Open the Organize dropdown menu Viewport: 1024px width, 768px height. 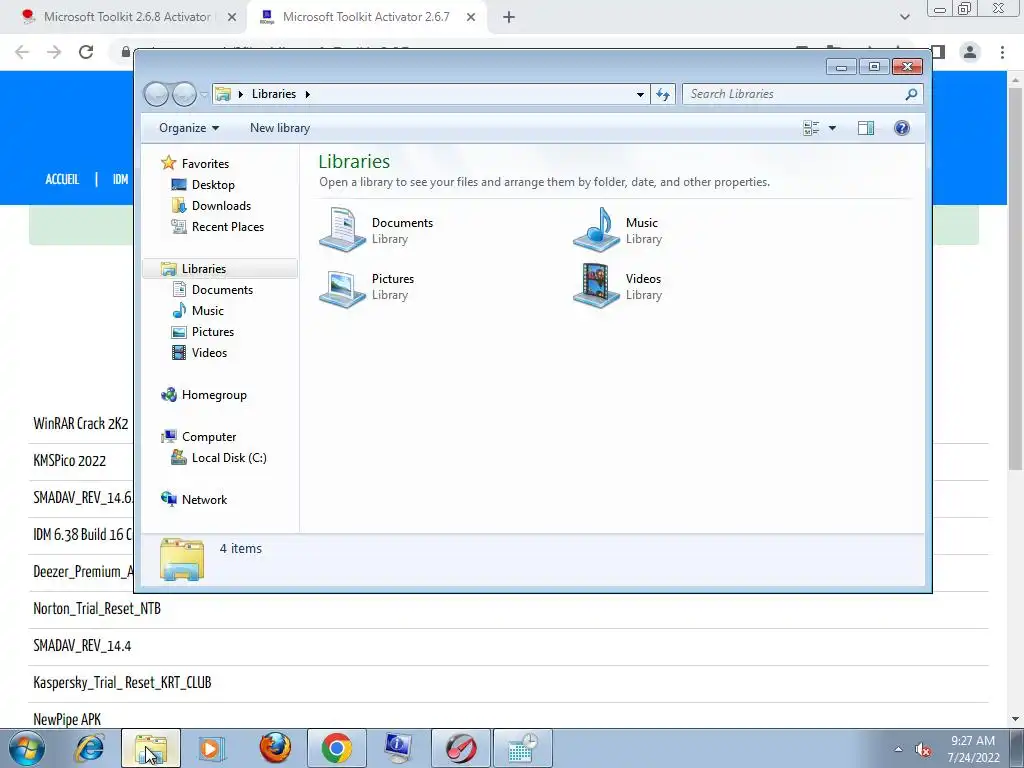click(x=189, y=128)
